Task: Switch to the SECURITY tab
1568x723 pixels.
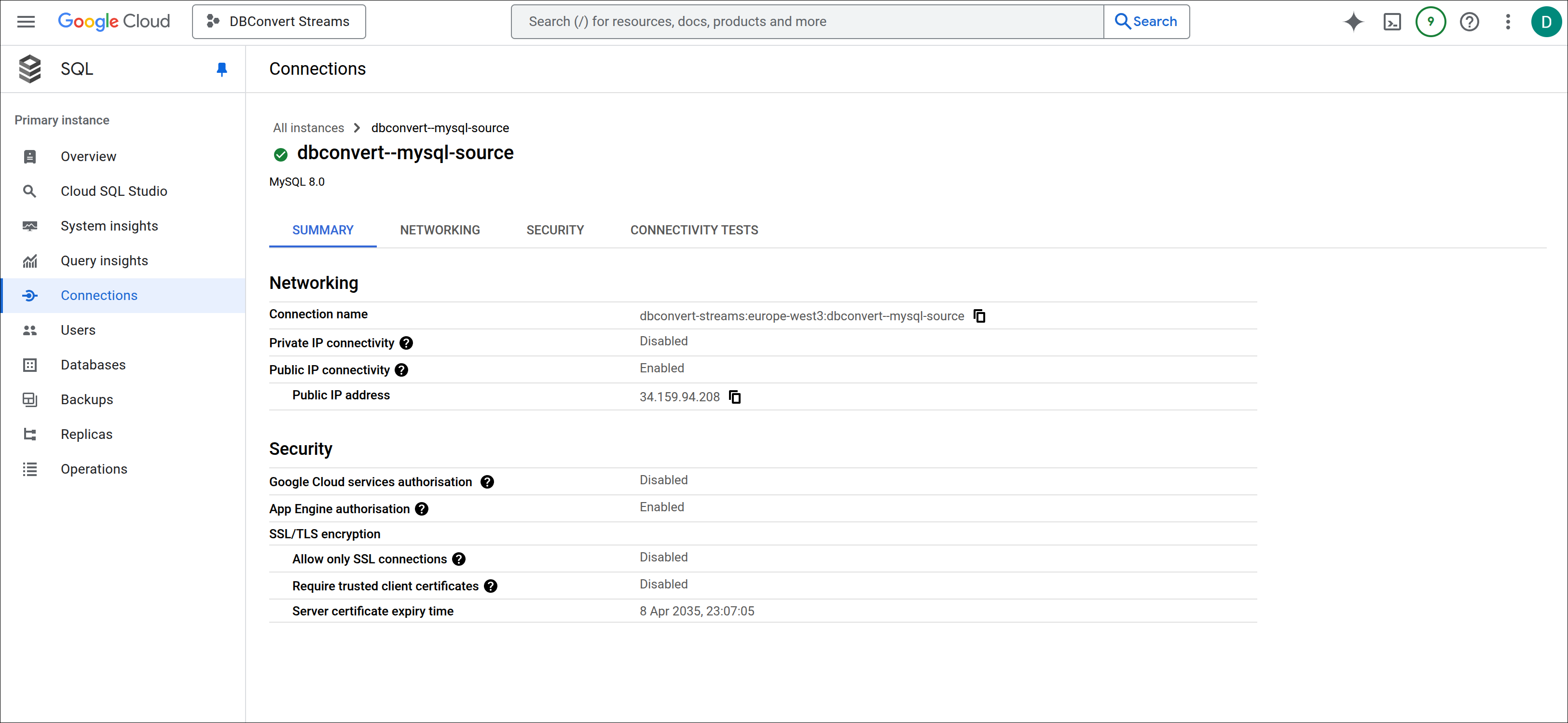Action: point(555,230)
